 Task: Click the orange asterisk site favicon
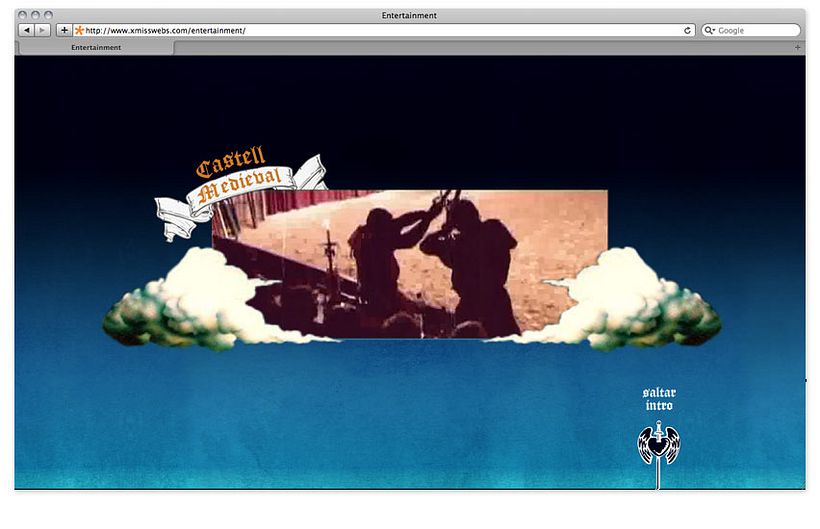tap(79, 30)
